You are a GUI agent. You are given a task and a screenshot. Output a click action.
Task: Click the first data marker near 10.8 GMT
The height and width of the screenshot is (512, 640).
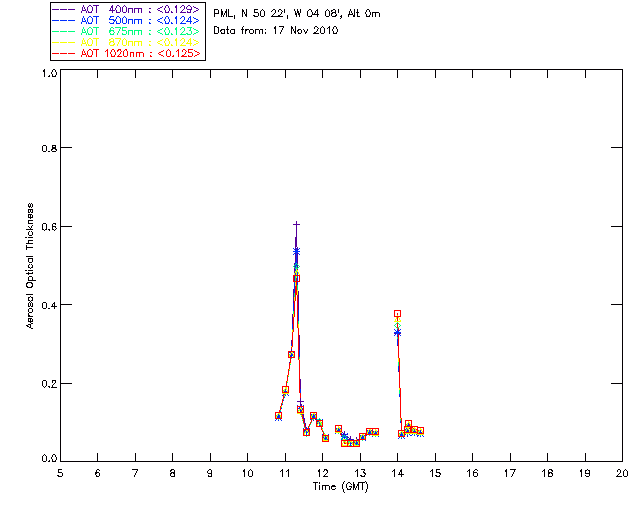pos(278,416)
